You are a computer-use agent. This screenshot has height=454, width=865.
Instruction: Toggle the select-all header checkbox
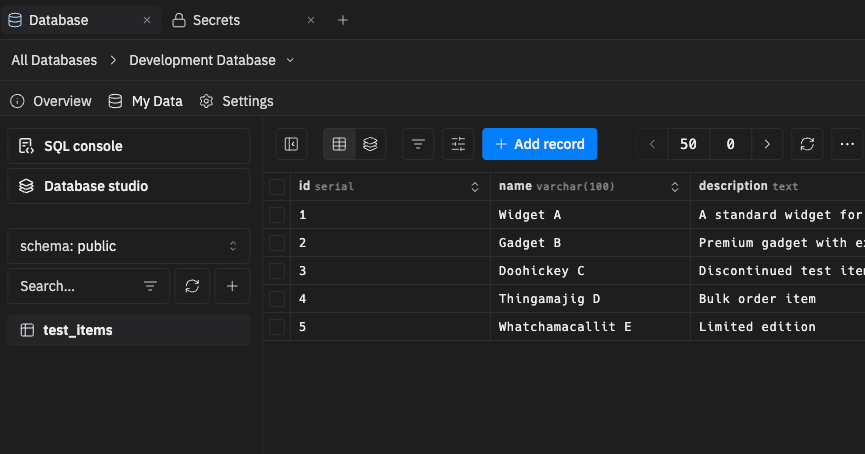point(277,186)
